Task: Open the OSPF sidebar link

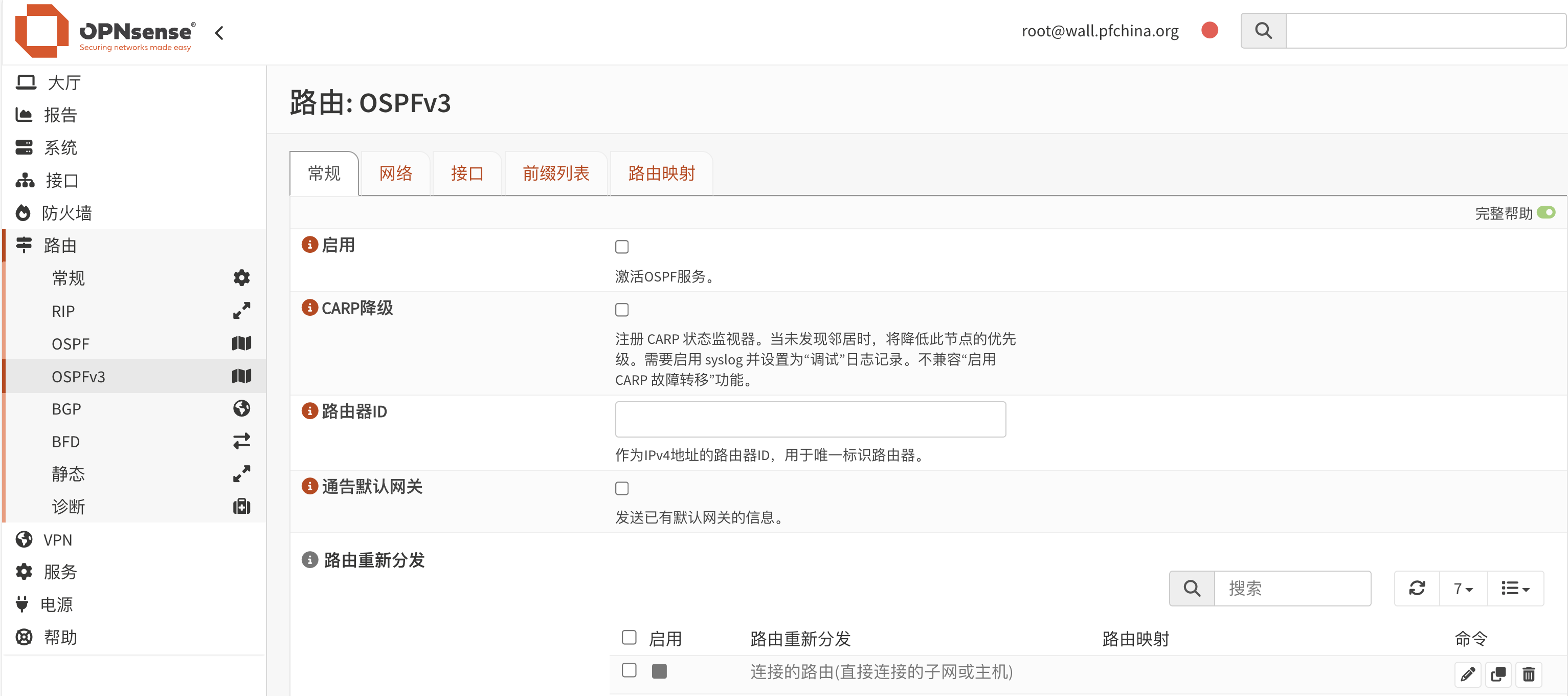Action: (71, 344)
